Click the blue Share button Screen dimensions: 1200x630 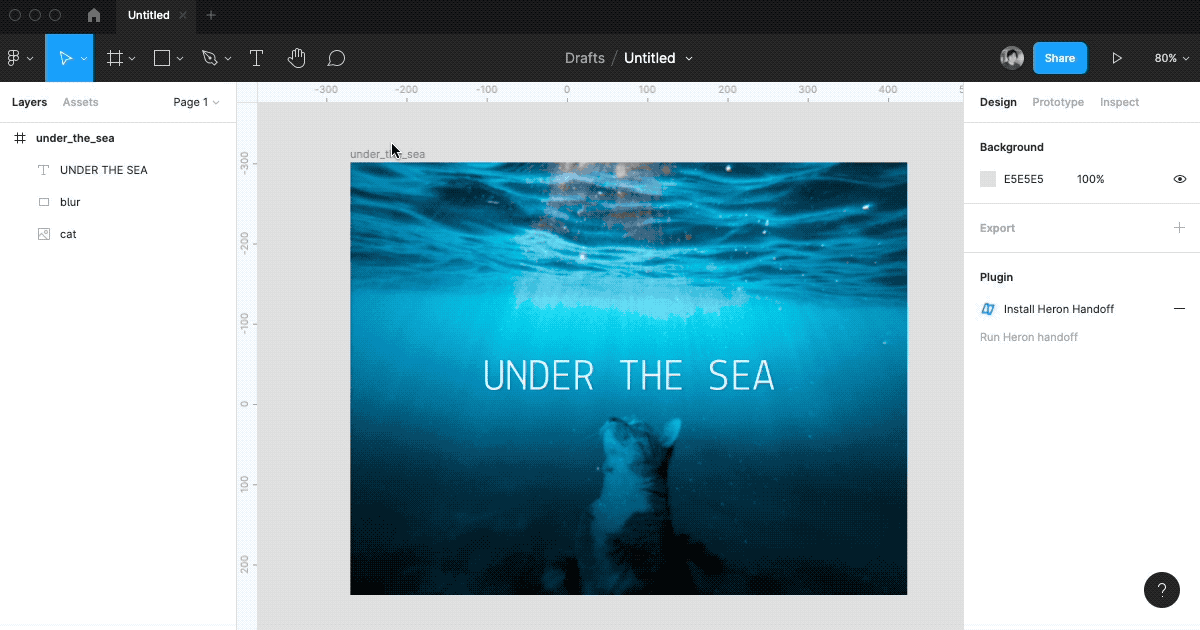coord(1059,58)
